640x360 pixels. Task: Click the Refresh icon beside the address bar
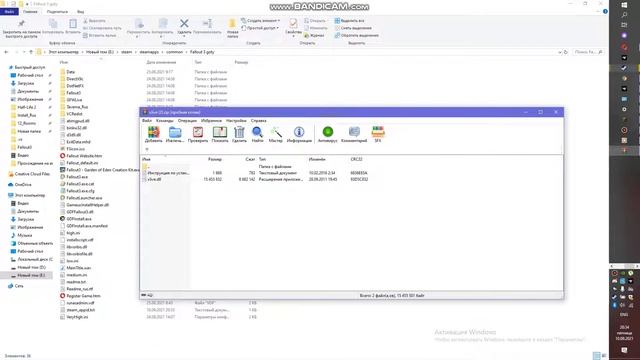point(566,52)
